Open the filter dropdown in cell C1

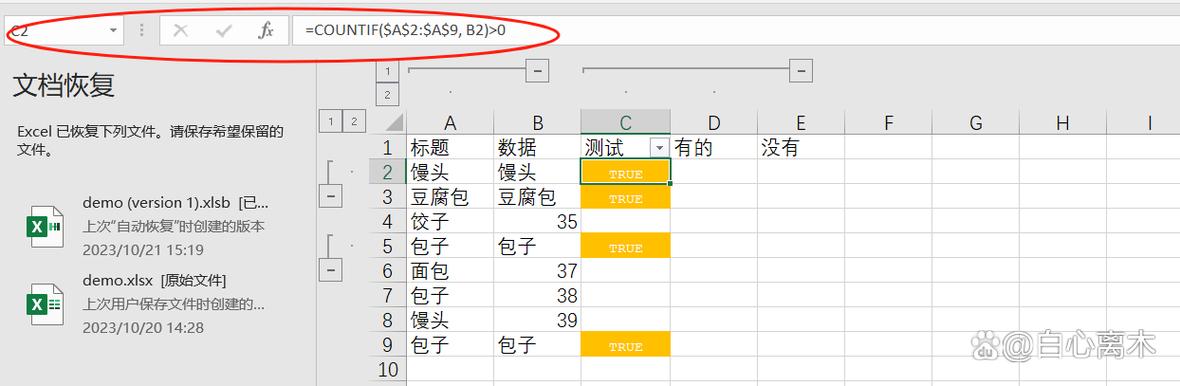[x=660, y=147]
